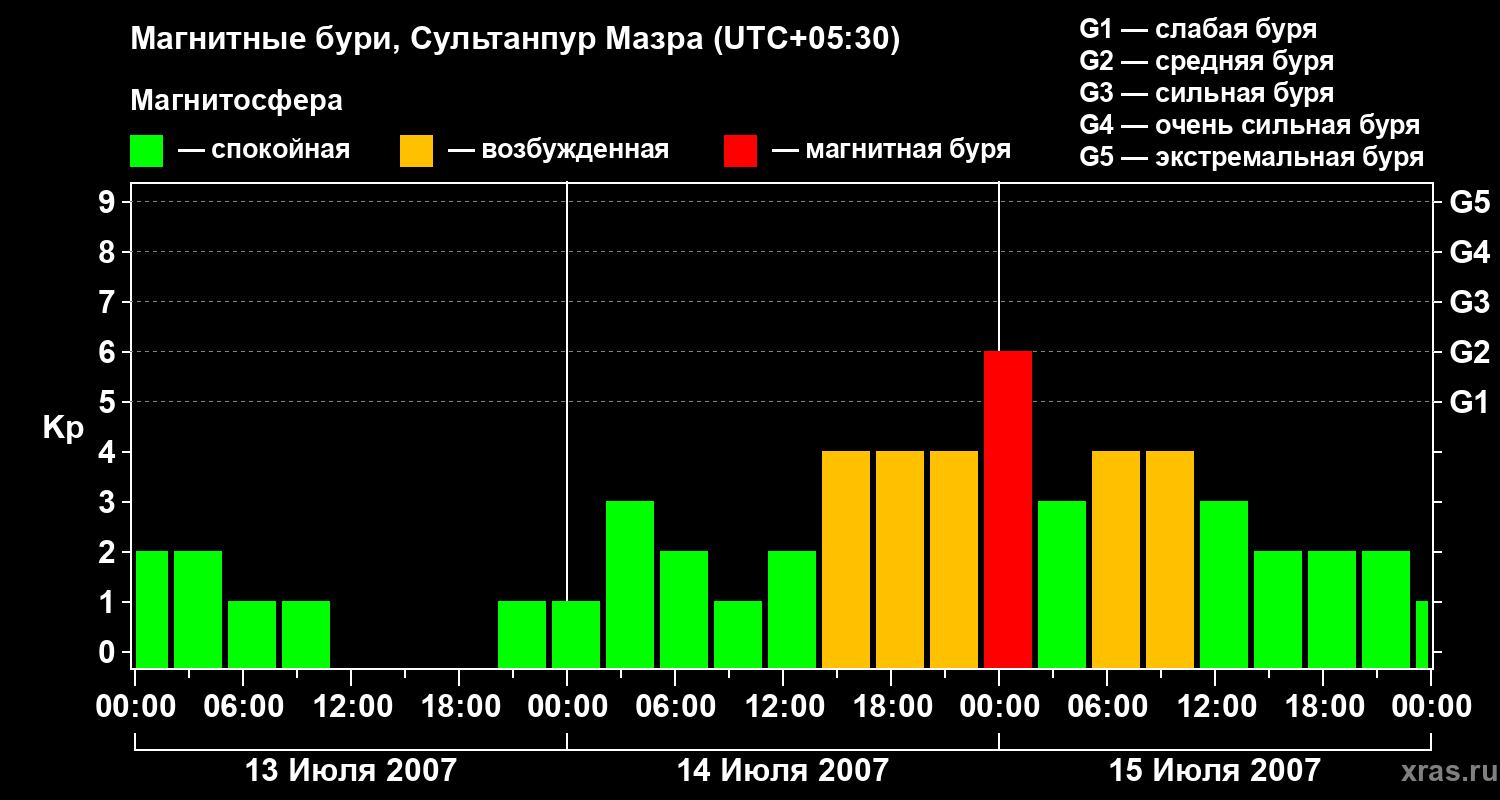The image size is (1500, 800).
Task: Select the orange bar at 15:00 on 14 July
Action: point(846,560)
